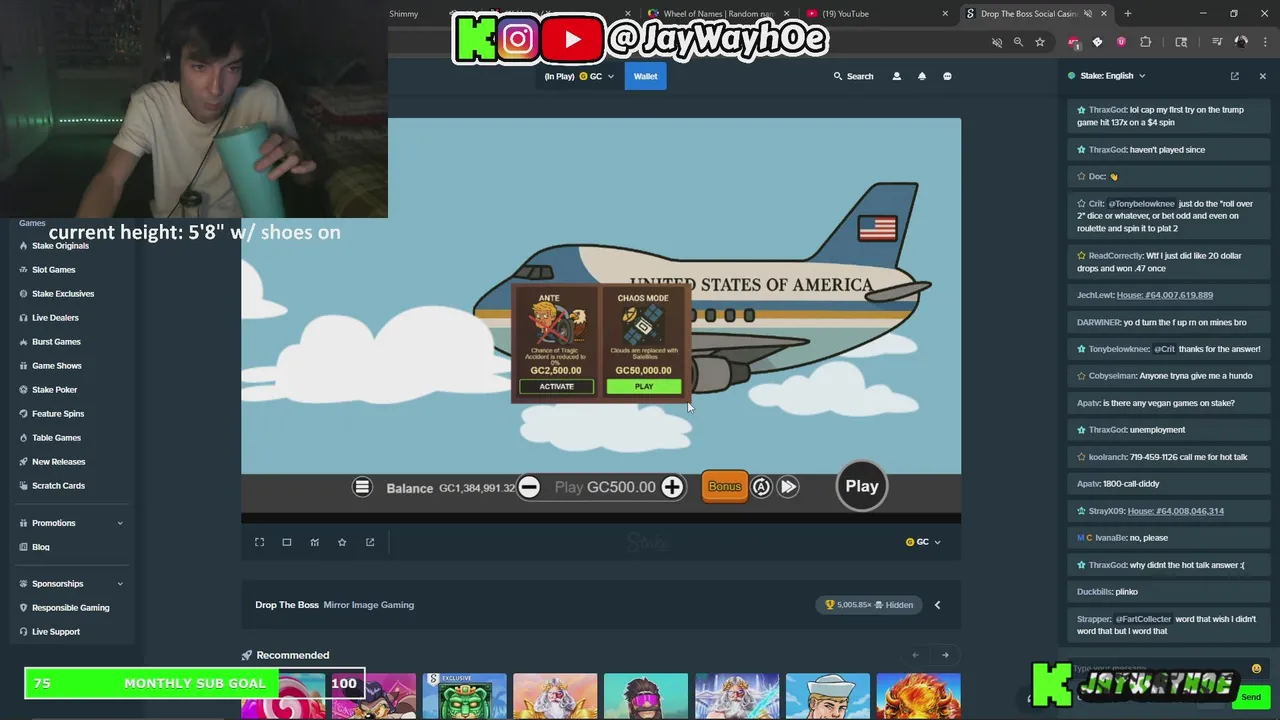The height and width of the screenshot is (720, 1280).
Task: Toggle the turbo fast-forward icon
Action: [x=788, y=487]
